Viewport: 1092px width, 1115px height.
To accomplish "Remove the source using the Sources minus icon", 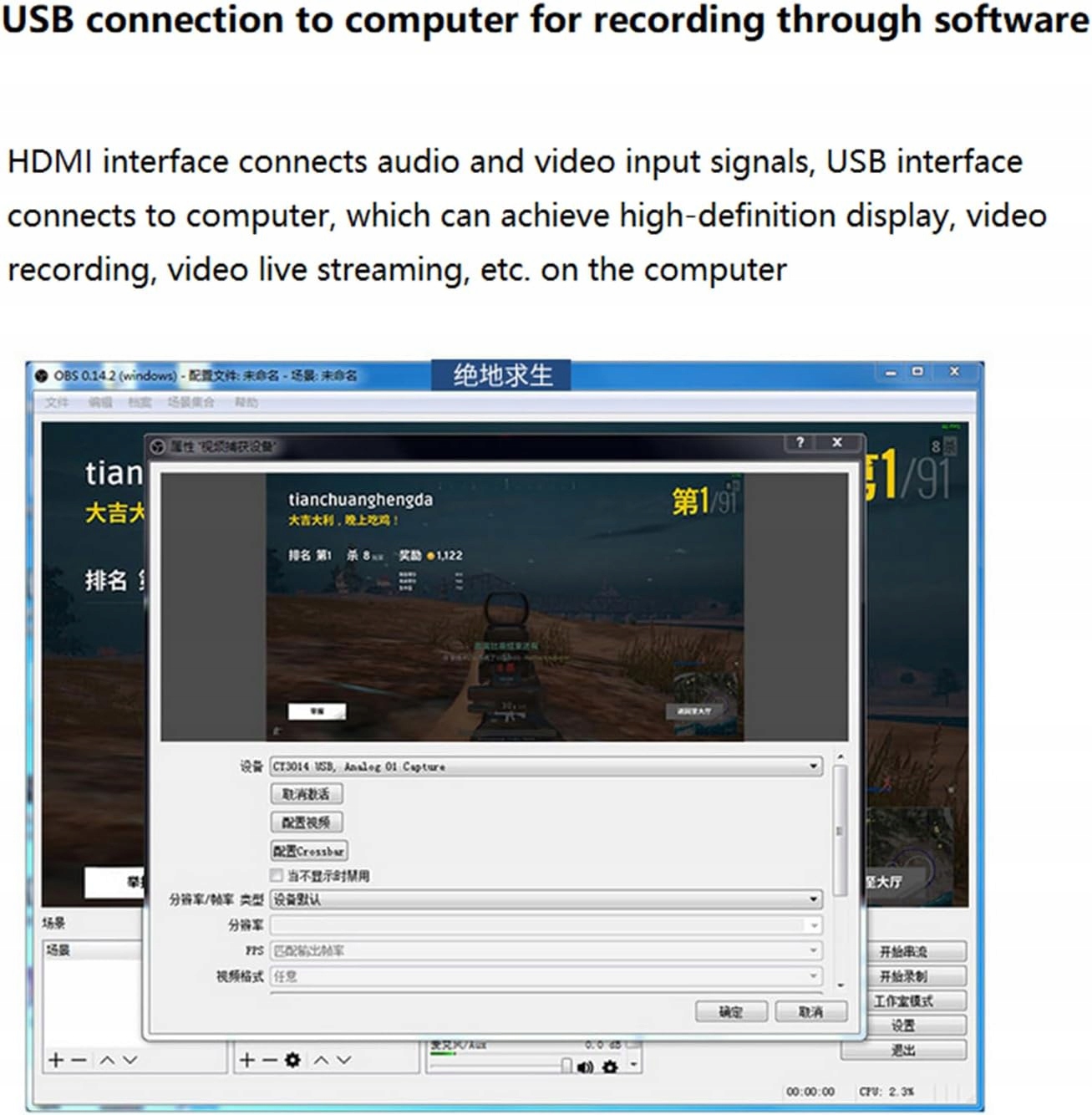I will click(269, 1060).
